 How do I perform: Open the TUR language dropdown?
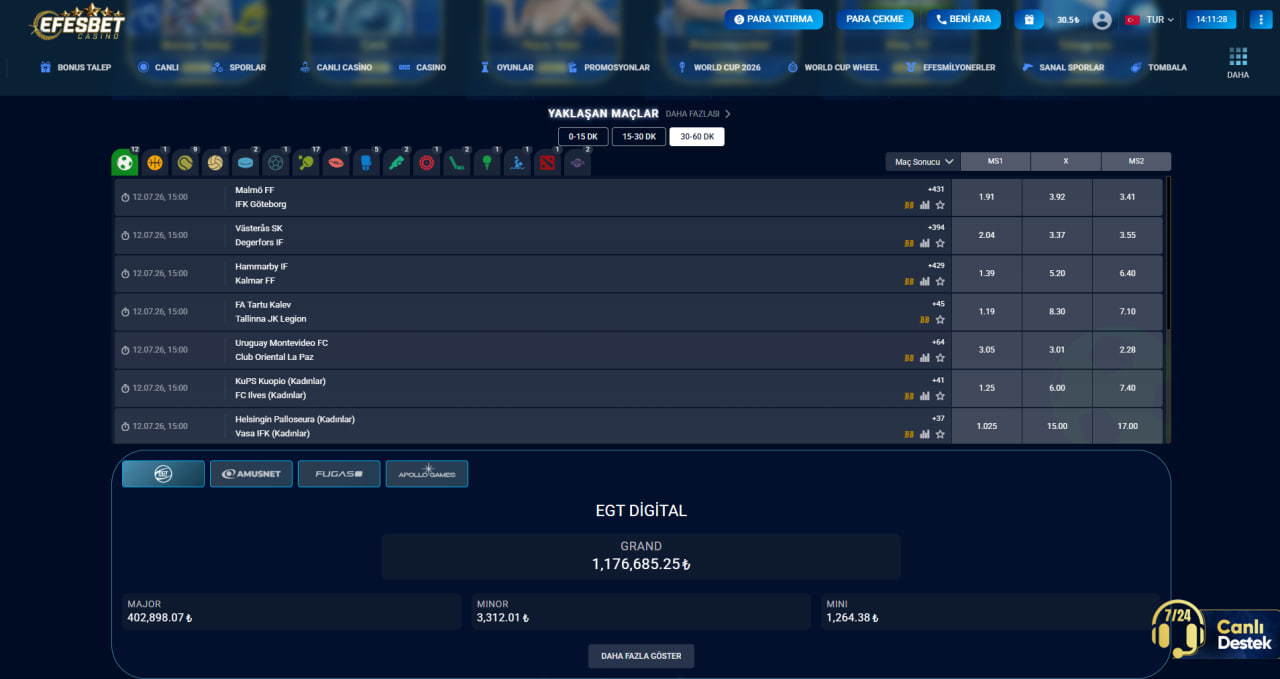point(1150,19)
